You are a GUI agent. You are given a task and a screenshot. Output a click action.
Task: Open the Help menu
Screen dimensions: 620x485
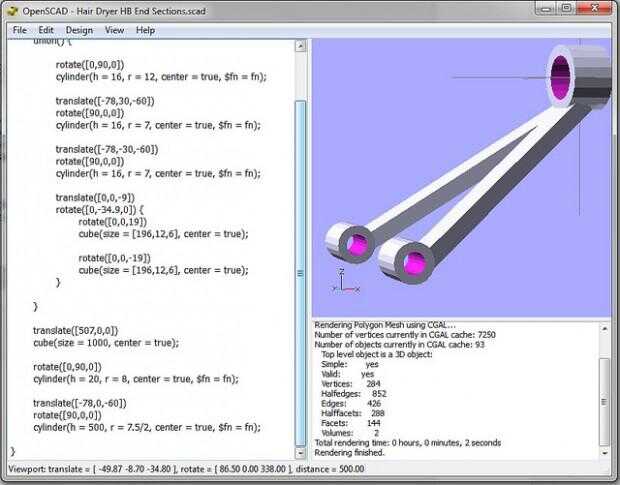146,30
